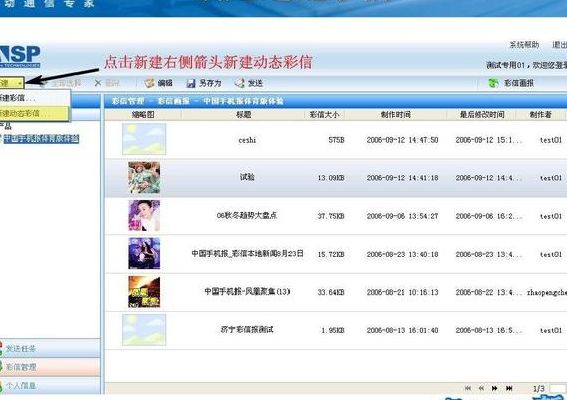
Task: Click the page number input box
Action: 558,388
